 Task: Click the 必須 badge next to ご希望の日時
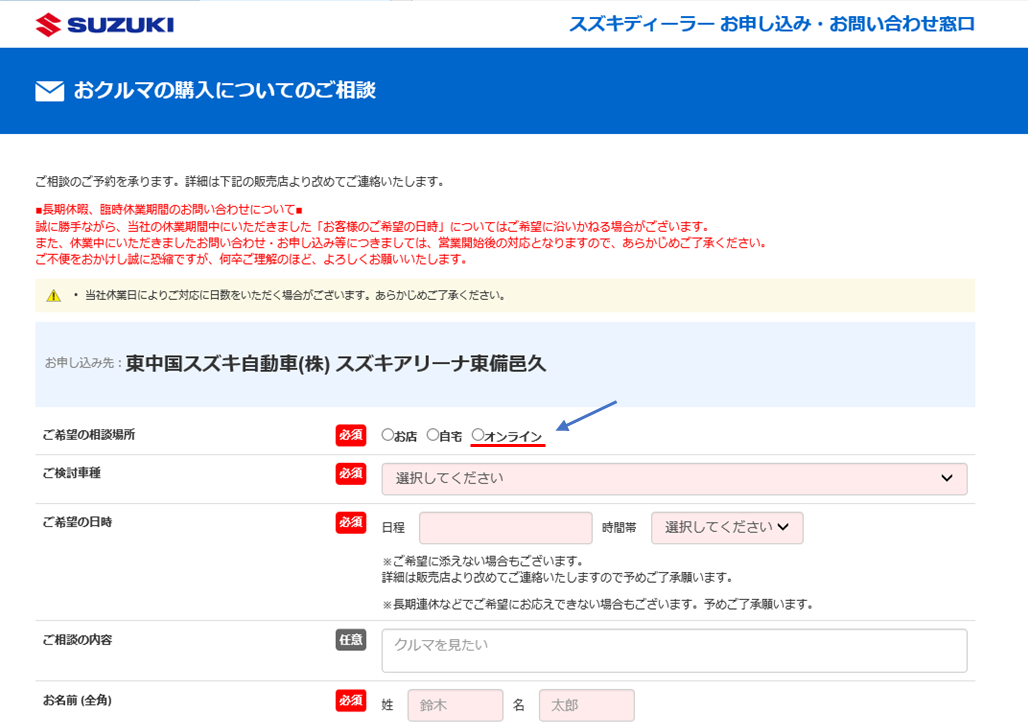point(351,522)
